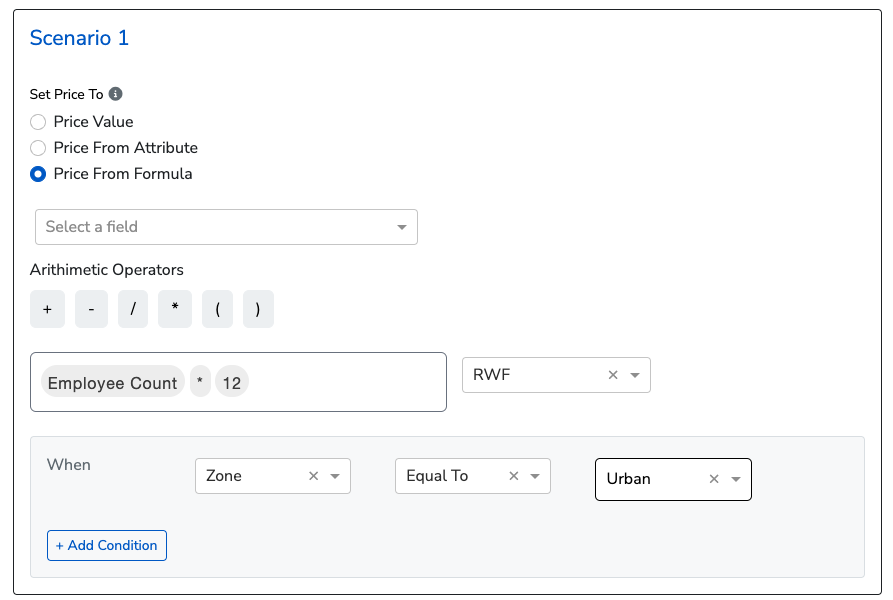Screen dimensions: 893x600
Task: Insert the division operator
Action: (132, 310)
